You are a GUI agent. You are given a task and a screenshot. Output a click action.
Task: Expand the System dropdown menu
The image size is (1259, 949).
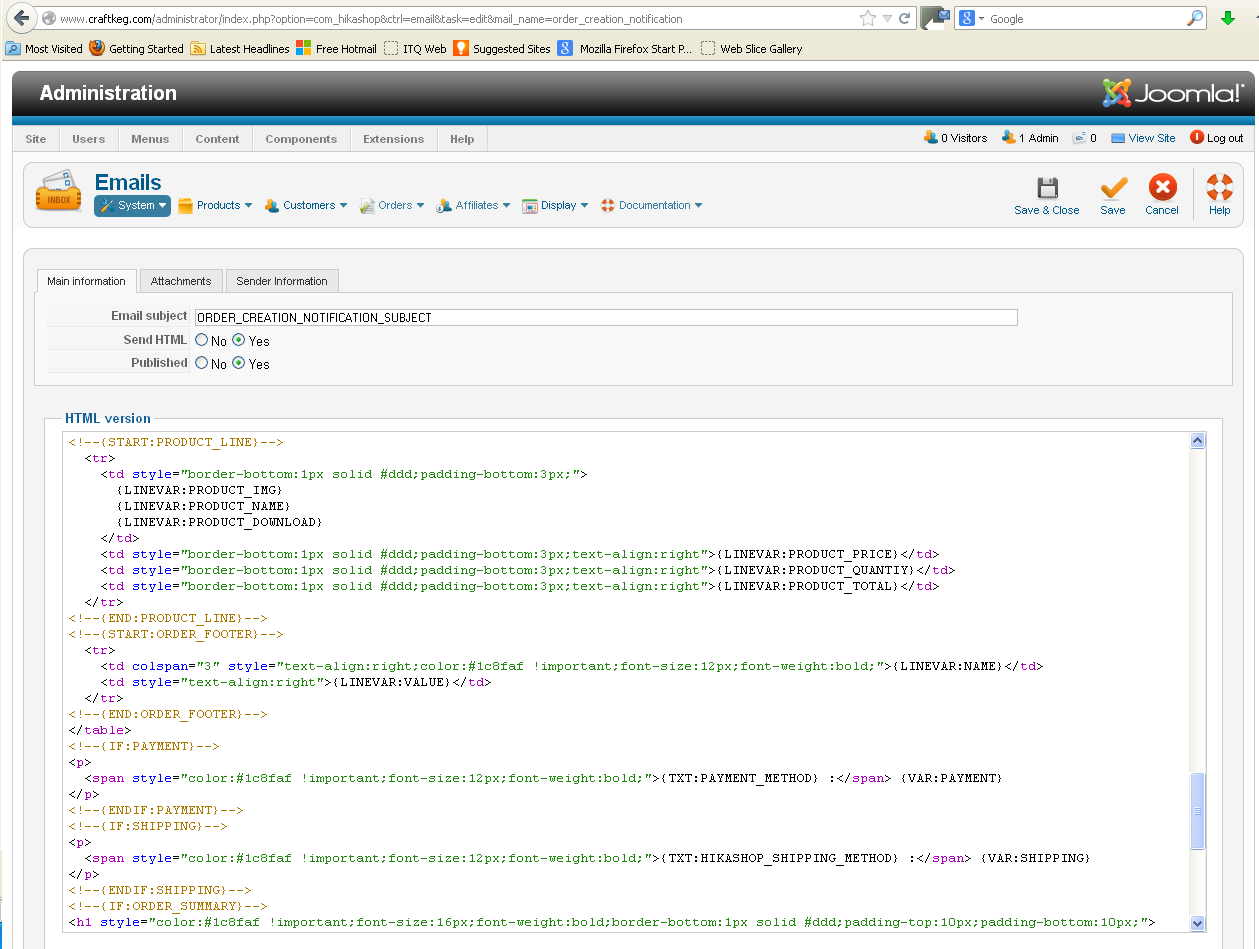[133, 205]
